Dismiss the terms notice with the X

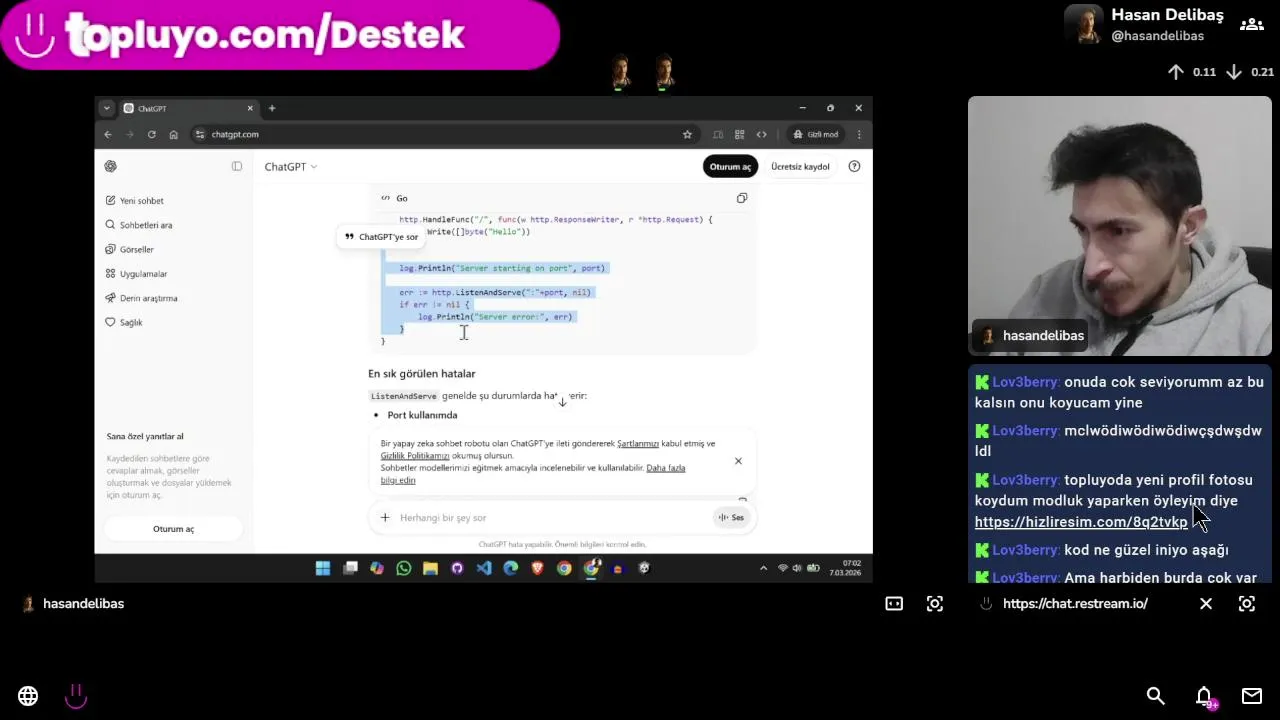(738, 461)
